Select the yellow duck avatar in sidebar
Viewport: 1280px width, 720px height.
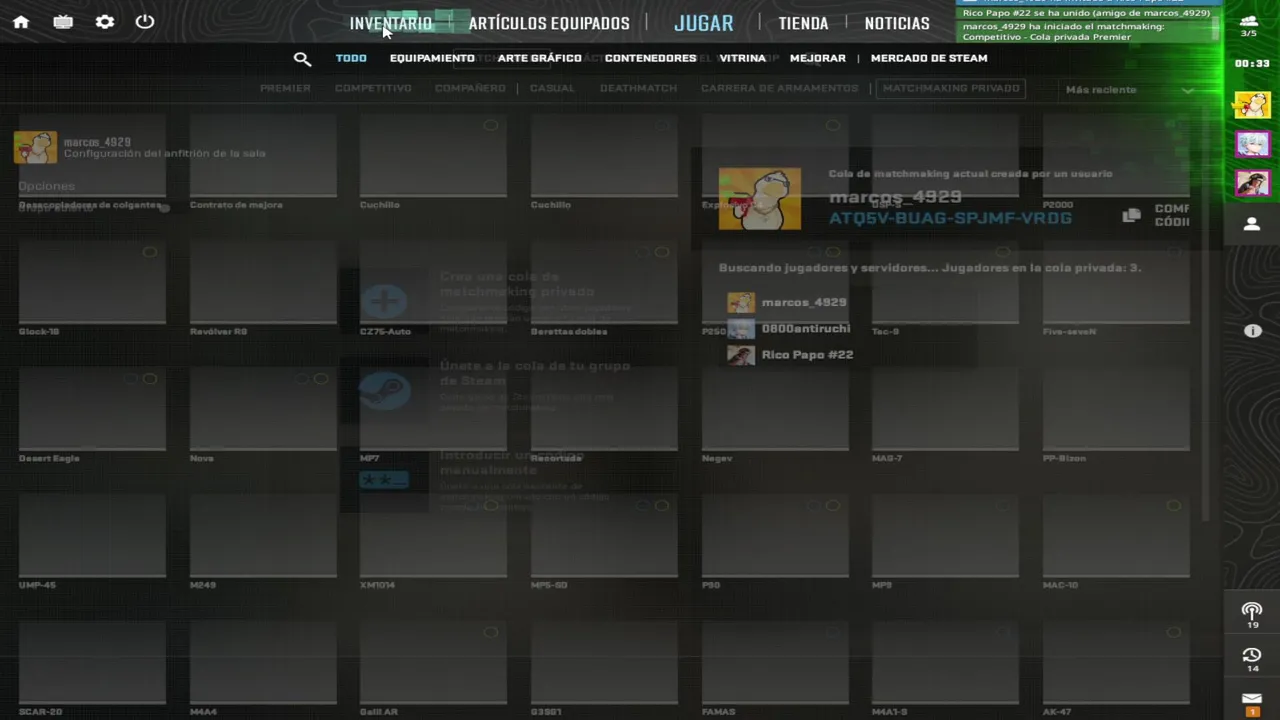(1252, 104)
